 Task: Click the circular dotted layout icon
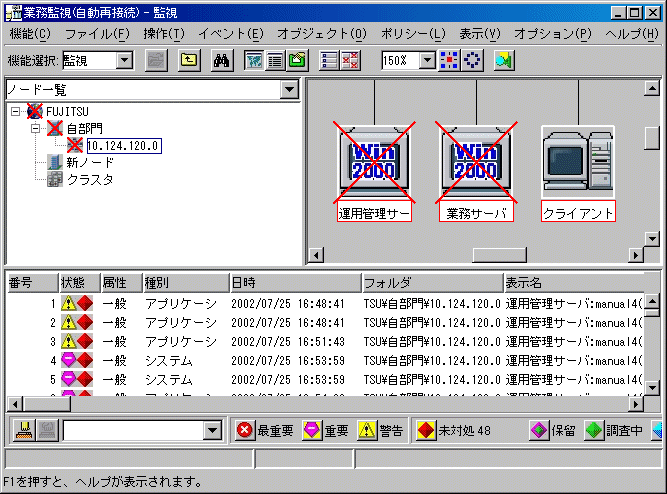coord(472,60)
